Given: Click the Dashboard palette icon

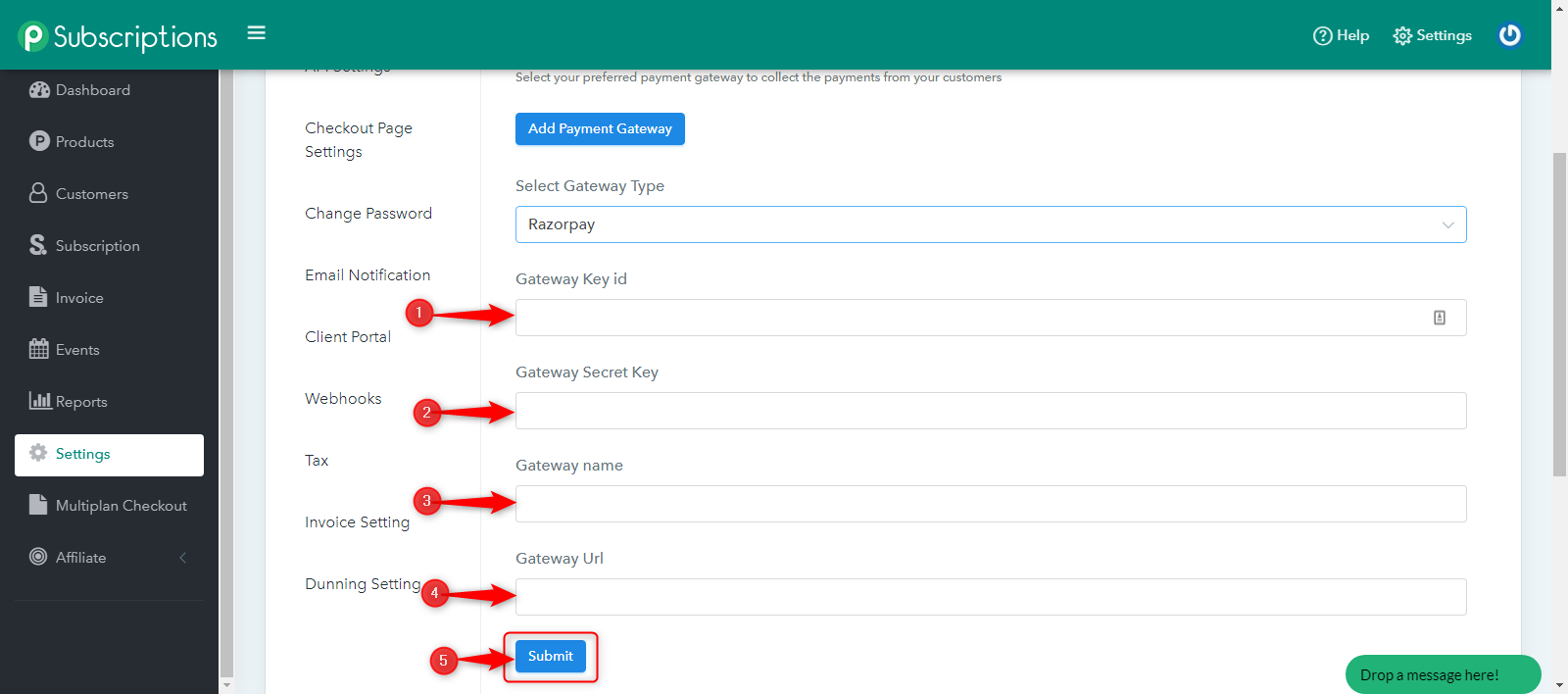Looking at the screenshot, I should pyautogui.click(x=39, y=90).
